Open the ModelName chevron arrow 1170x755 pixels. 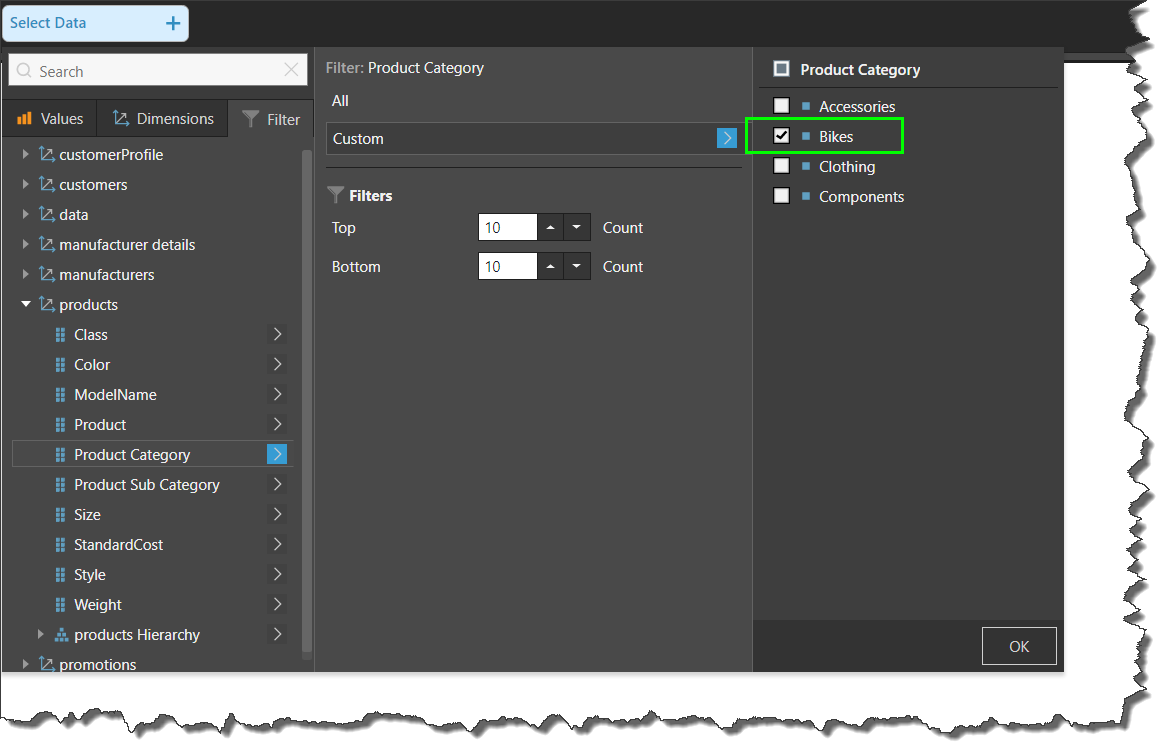click(x=277, y=394)
